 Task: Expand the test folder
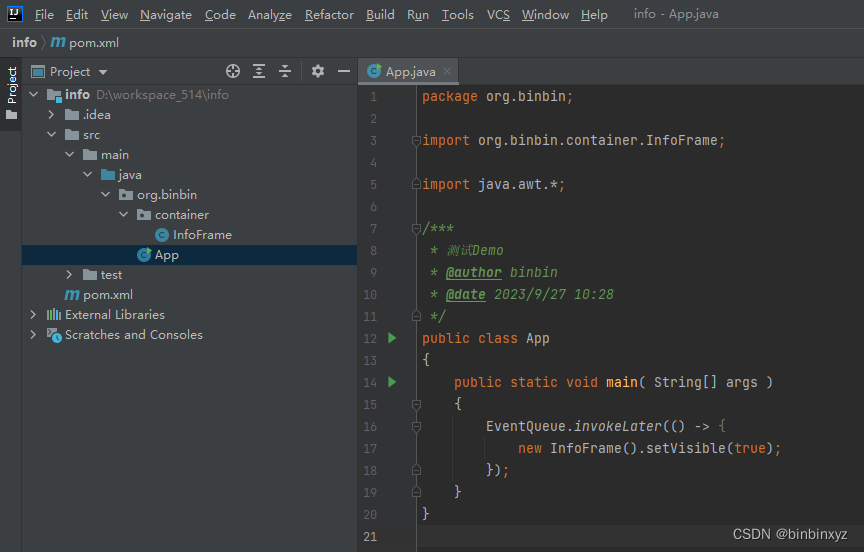pyautogui.click(x=69, y=274)
